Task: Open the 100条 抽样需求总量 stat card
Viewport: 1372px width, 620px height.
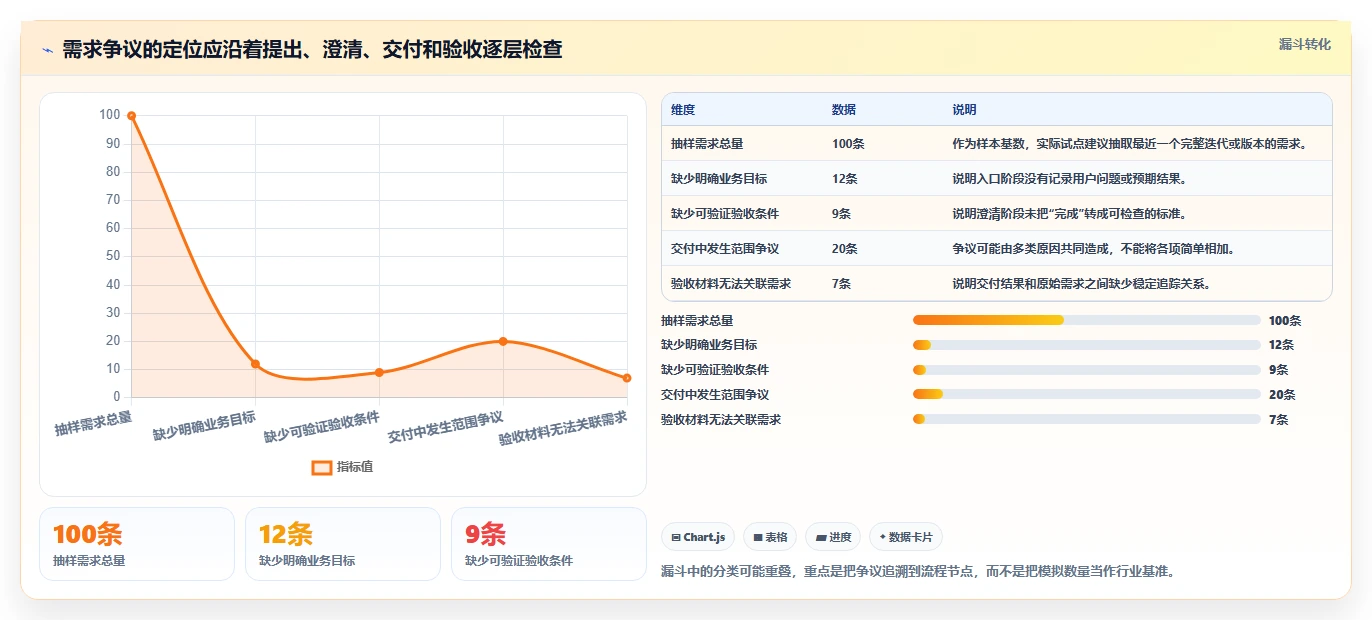Action: coord(137,544)
